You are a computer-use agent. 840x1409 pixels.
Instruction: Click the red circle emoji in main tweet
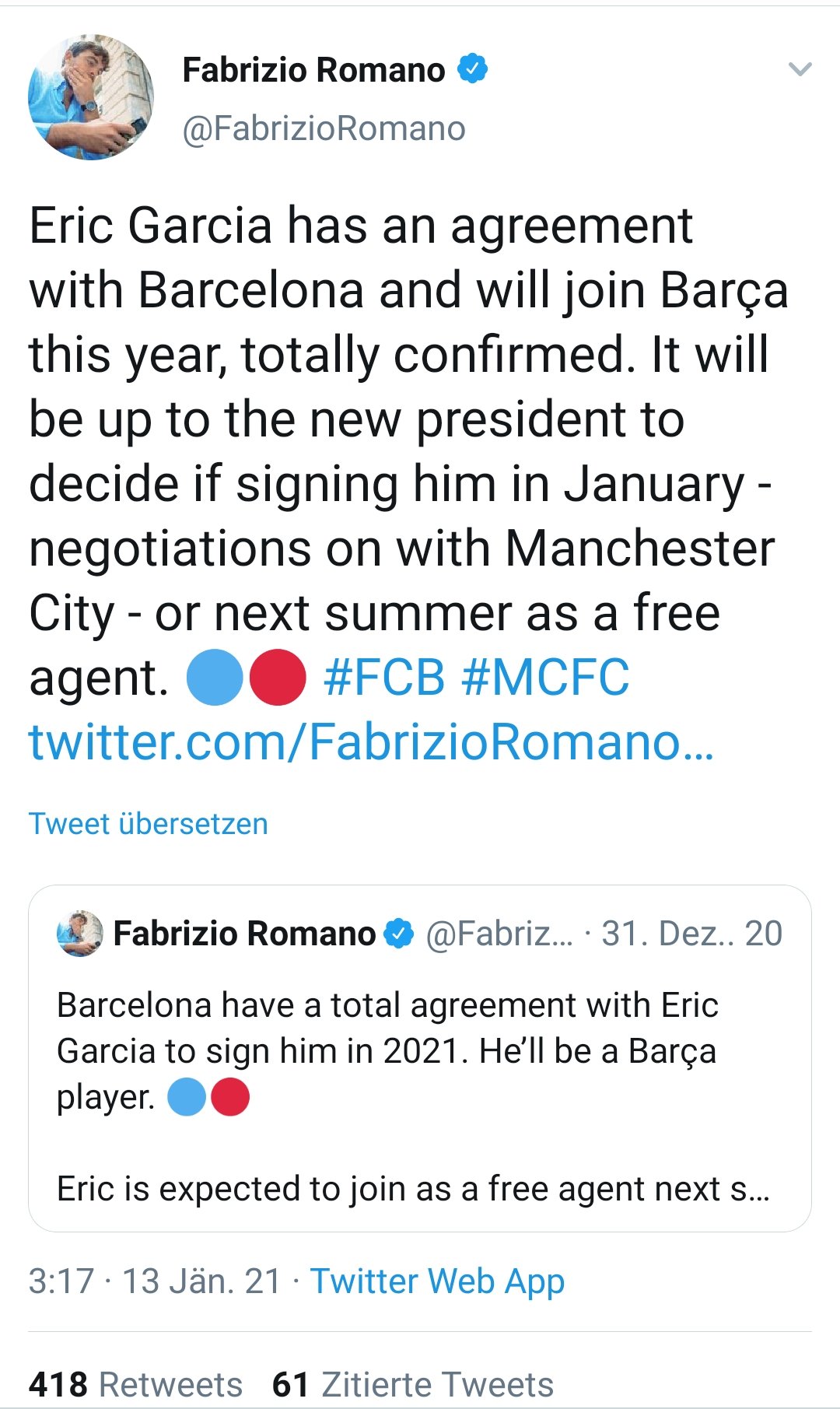pos(278,677)
